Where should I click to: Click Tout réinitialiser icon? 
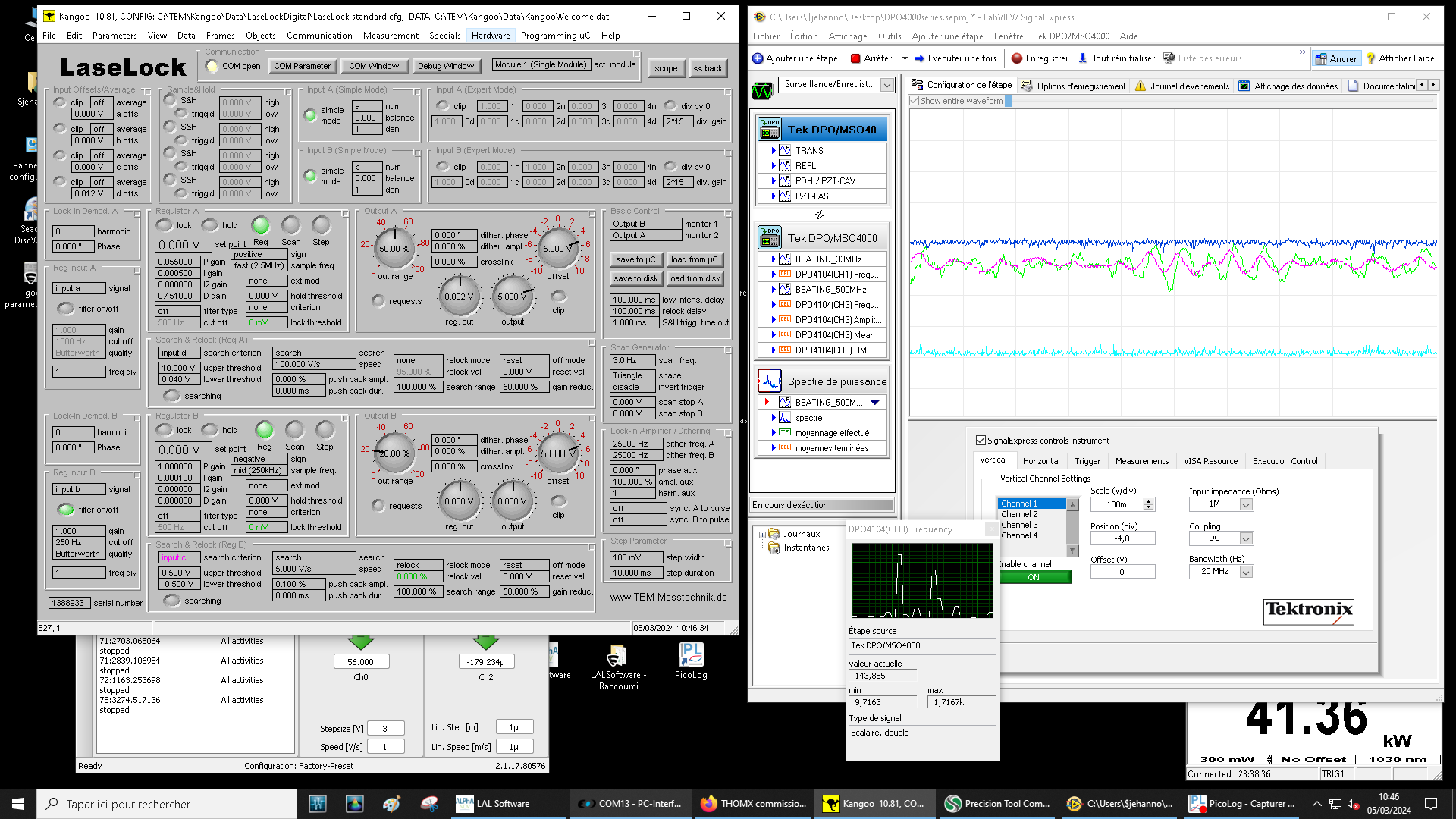(x=1083, y=58)
